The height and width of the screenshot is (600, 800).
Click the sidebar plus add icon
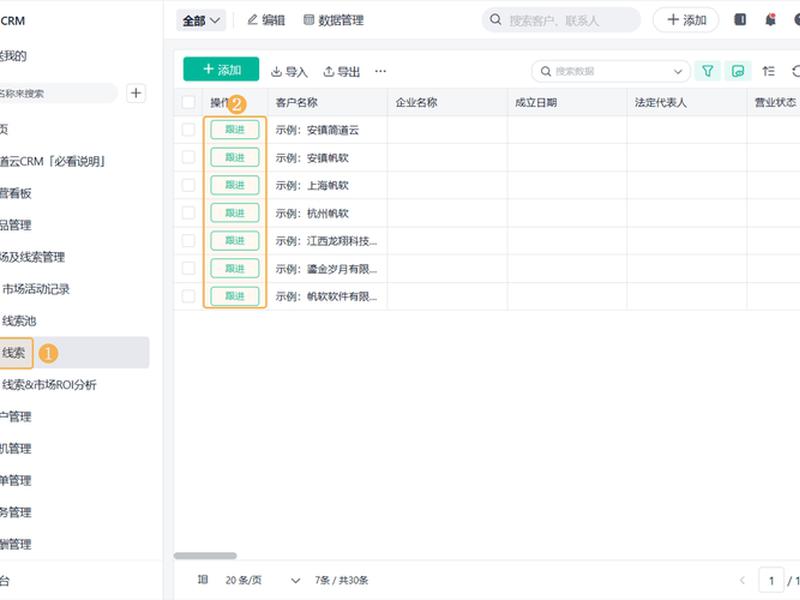[x=136, y=93]
